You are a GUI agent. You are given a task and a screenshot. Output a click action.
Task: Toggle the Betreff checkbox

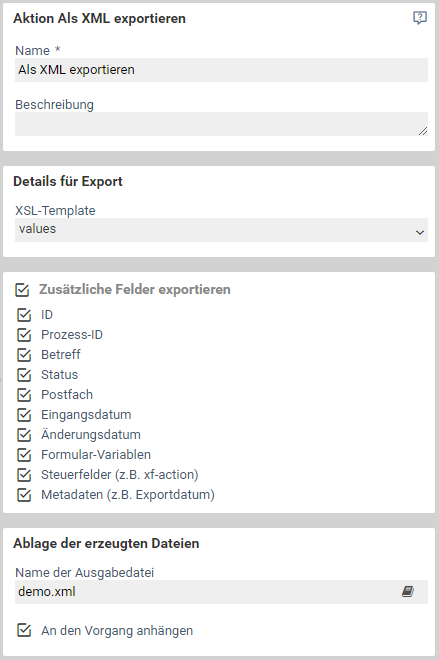[x=24, y=355]
